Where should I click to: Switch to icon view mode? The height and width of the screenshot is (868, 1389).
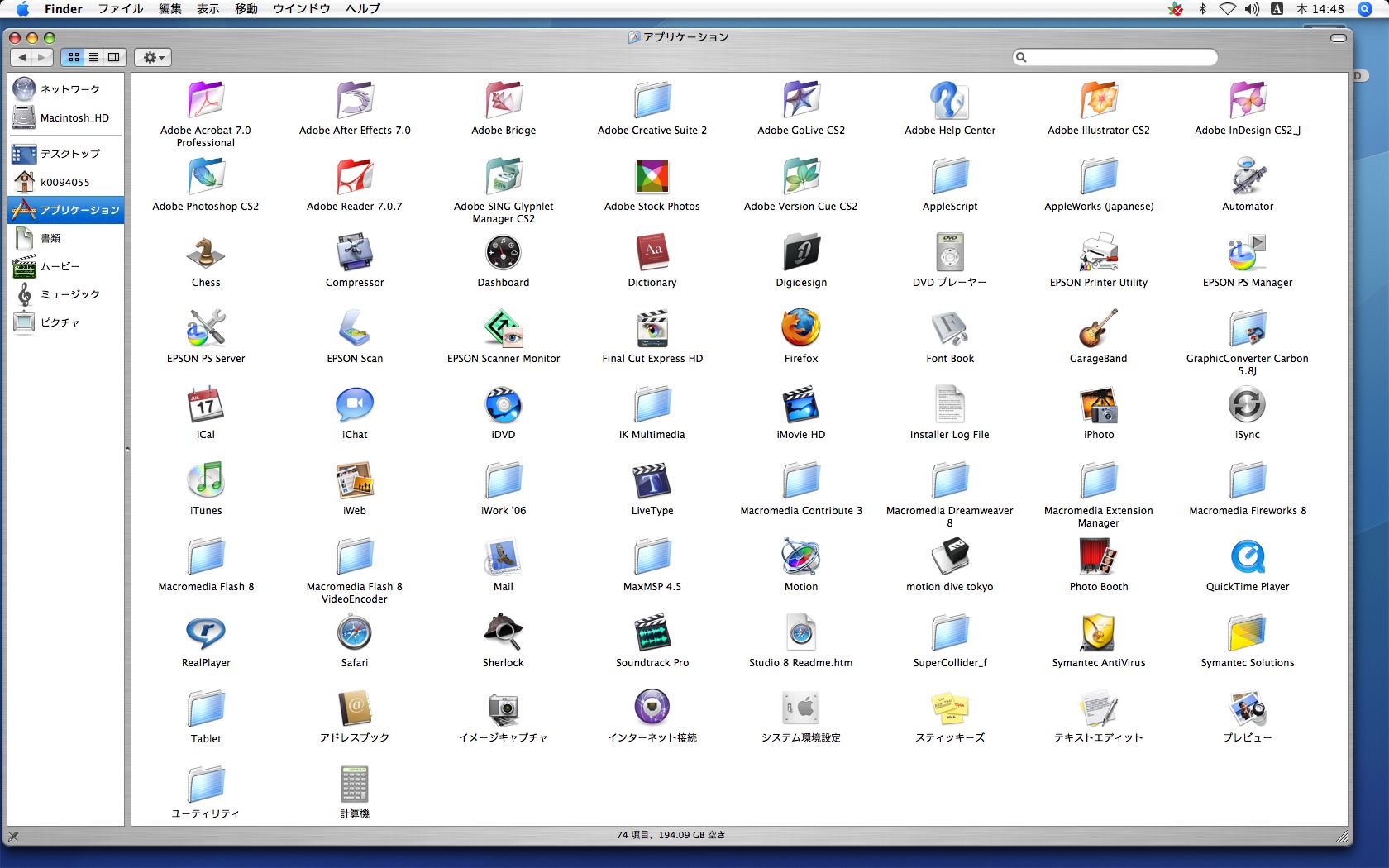click(74, 57)
